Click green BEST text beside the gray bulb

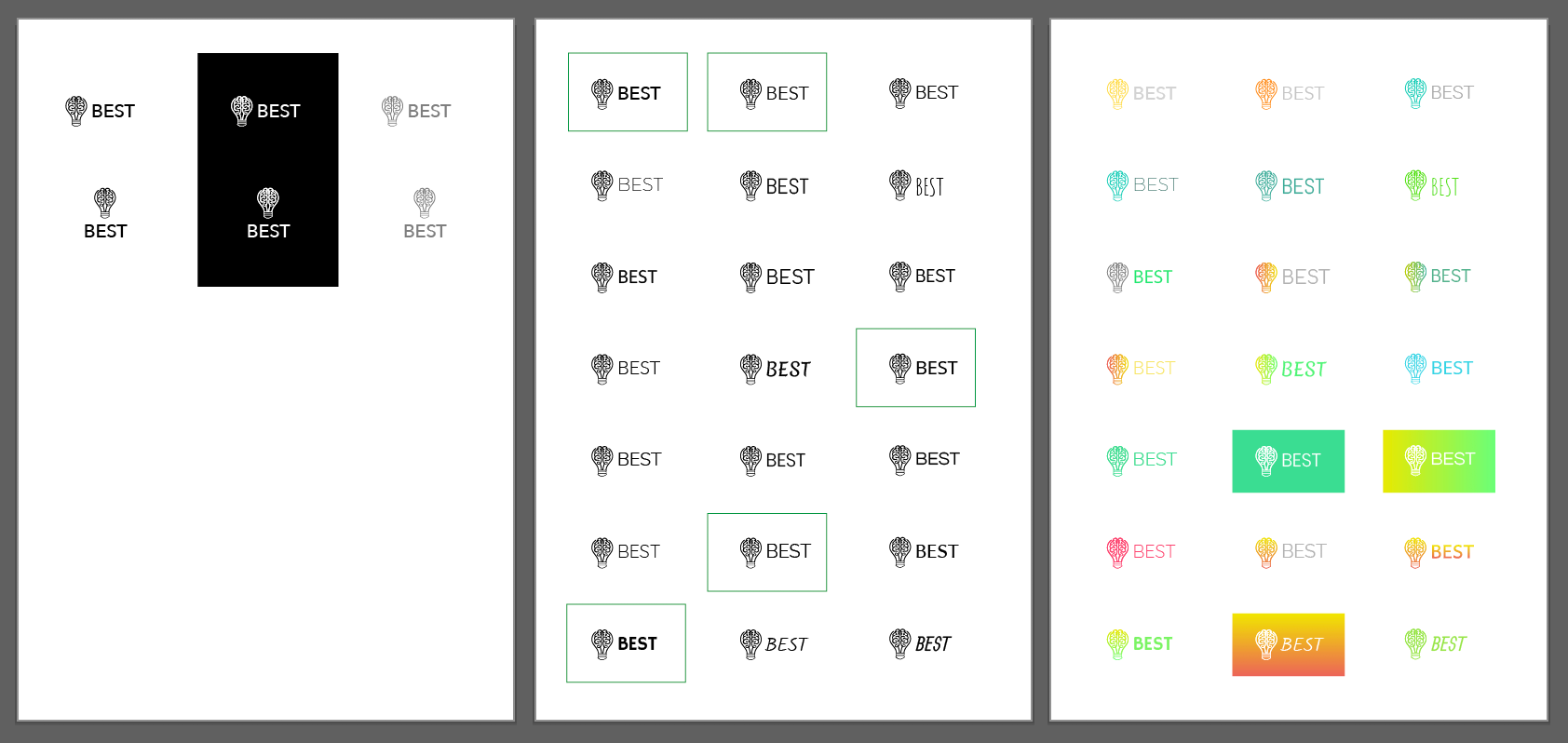[x=1152, y=277]
